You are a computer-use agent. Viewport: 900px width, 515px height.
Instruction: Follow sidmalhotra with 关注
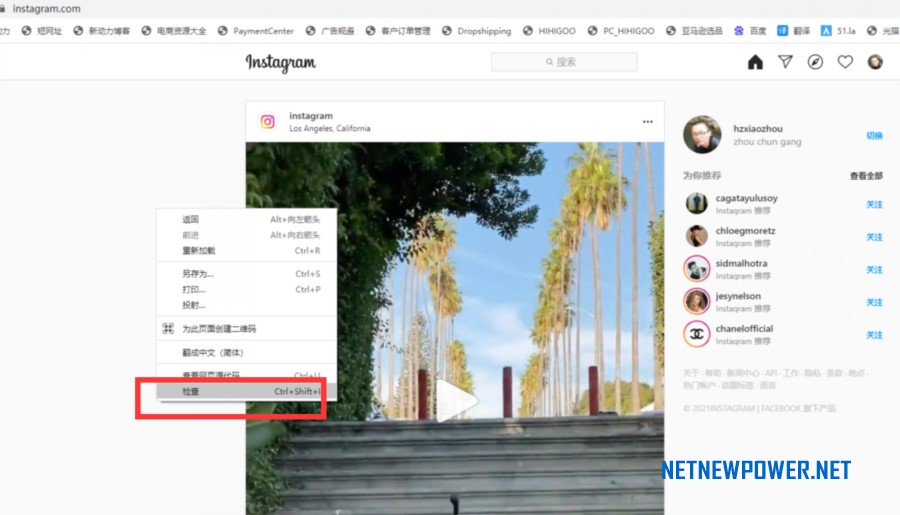(x=874, y=270)
